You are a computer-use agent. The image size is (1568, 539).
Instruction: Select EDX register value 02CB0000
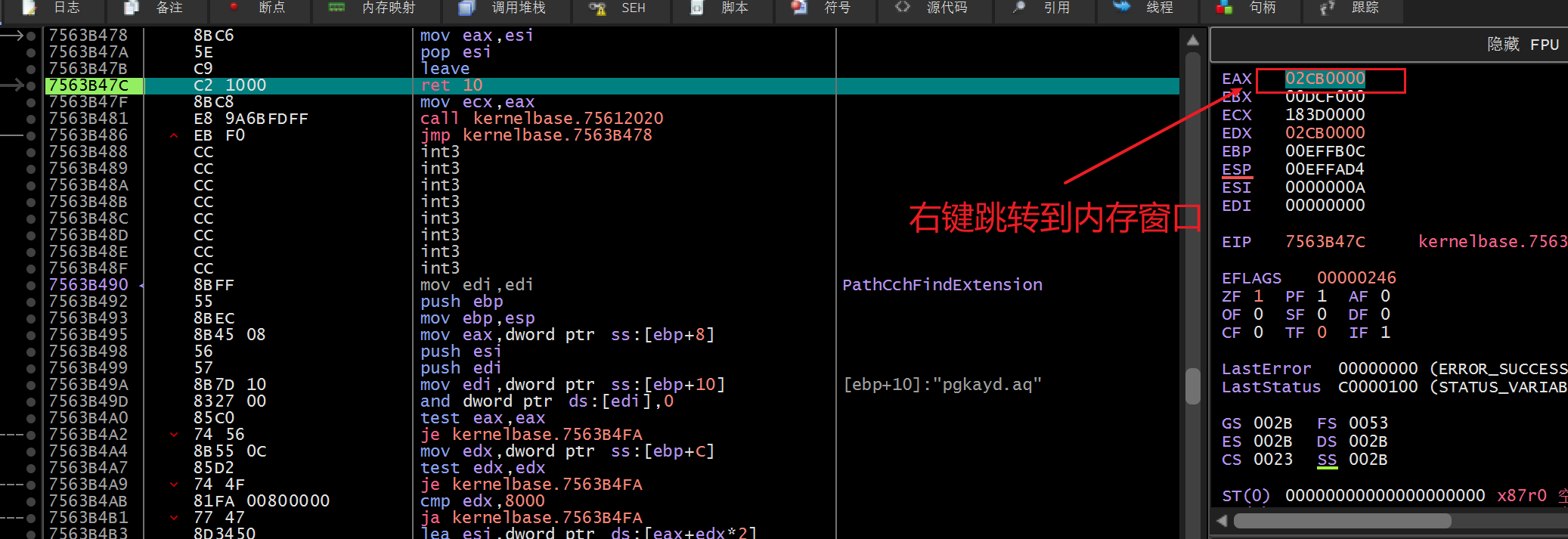tap(1325, 133)
